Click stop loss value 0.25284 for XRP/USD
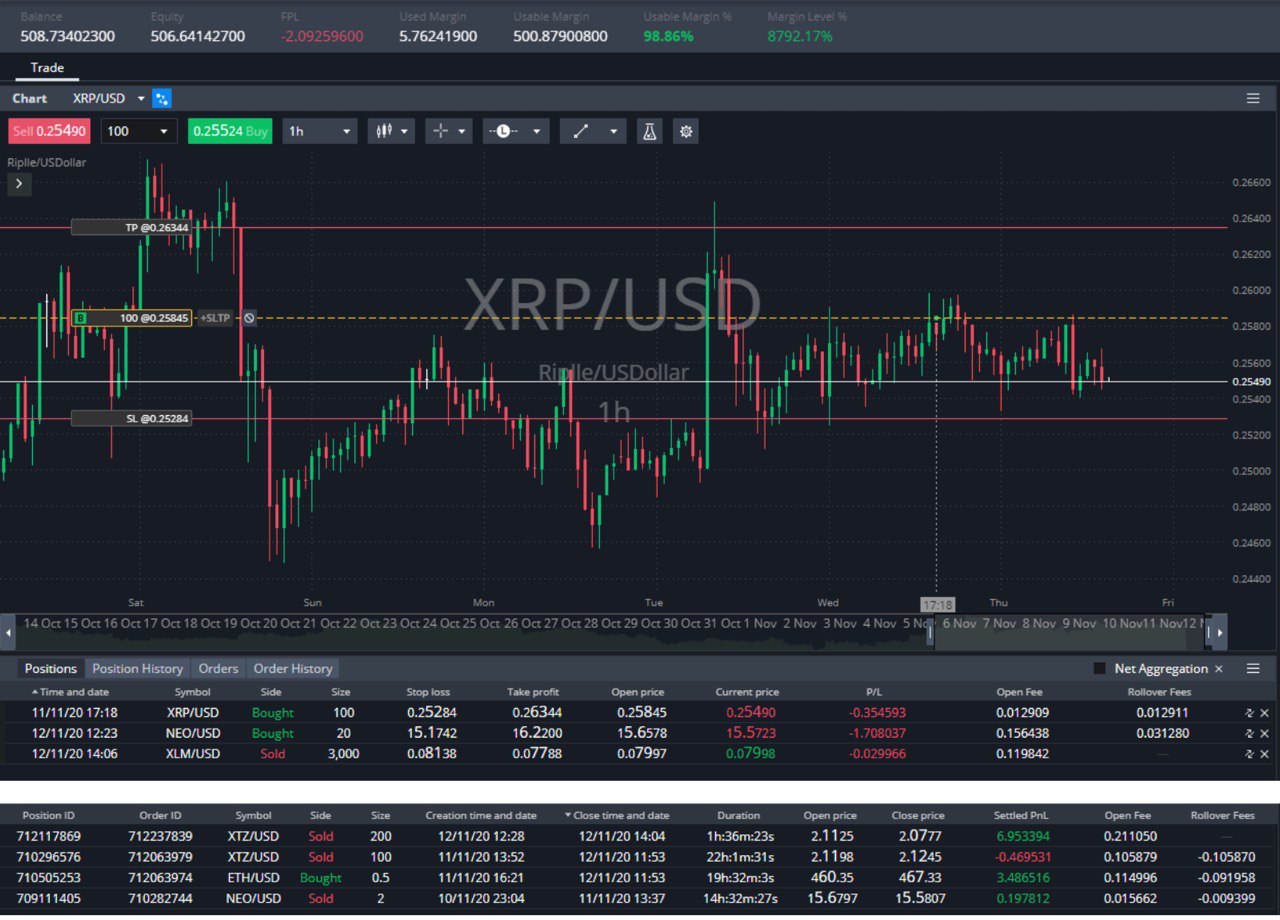Image resolution: width=1280 pixels, height=920 pixels. click(432, 713)
